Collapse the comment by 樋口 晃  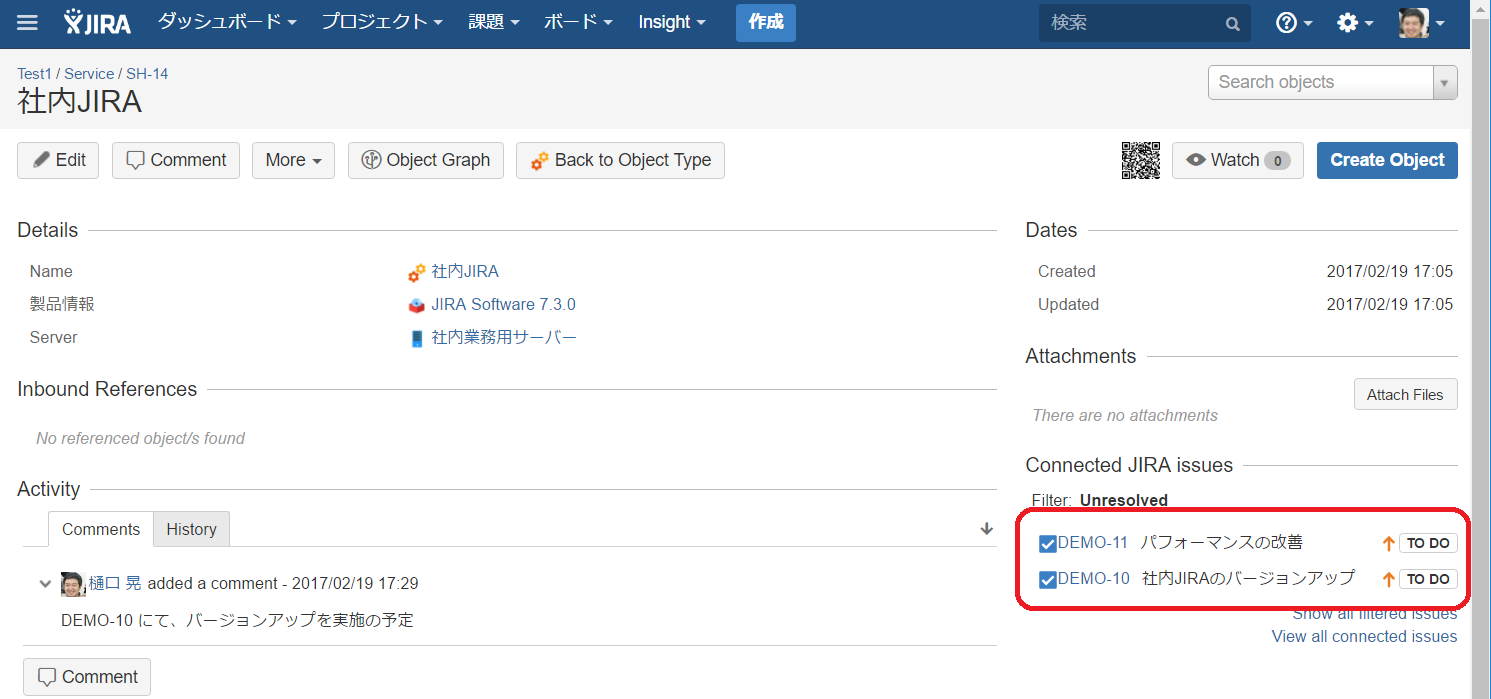pyautogui.click(x=44, y=584)
